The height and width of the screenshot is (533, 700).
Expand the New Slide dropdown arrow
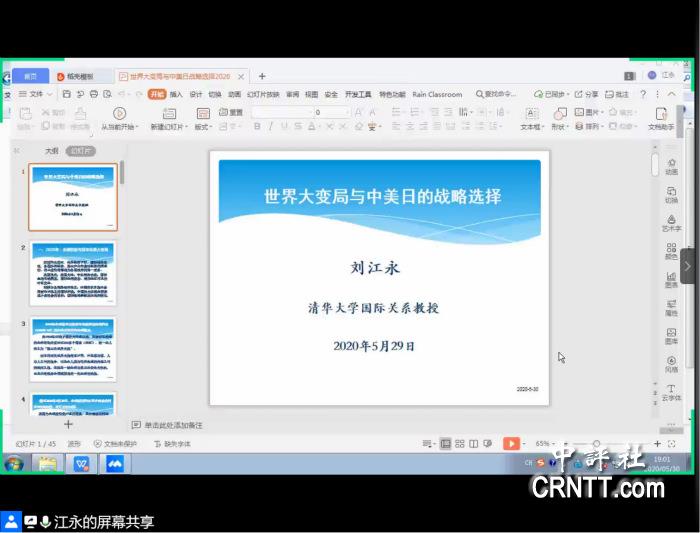pos(186,127)
